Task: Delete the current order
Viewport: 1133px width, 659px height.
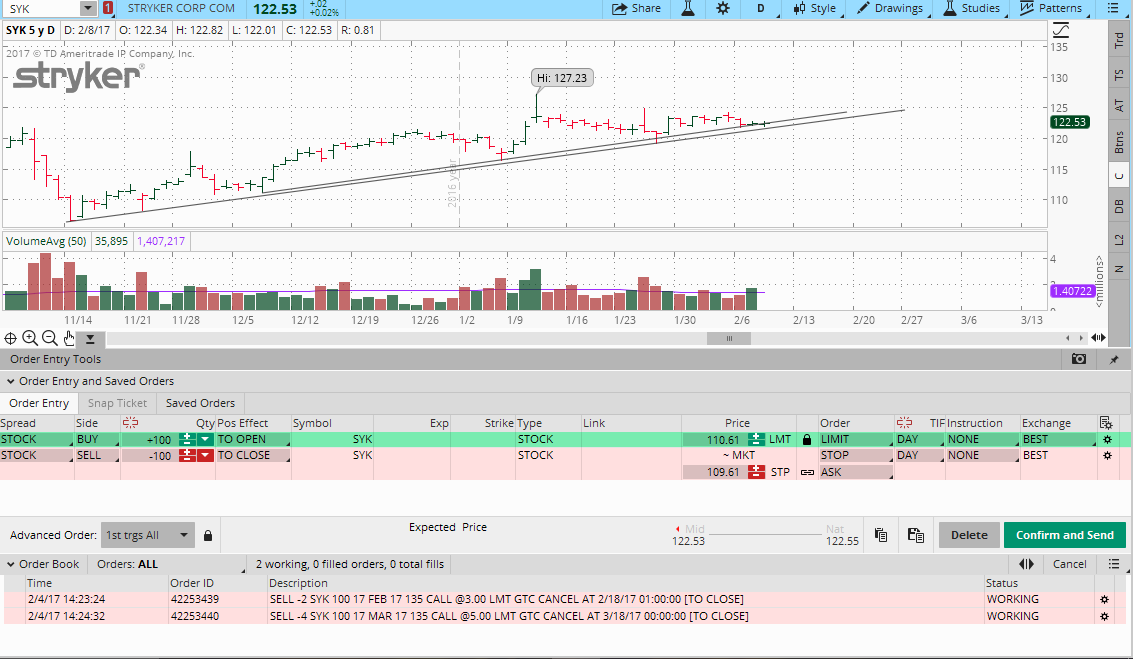Action: coord(969,535)
